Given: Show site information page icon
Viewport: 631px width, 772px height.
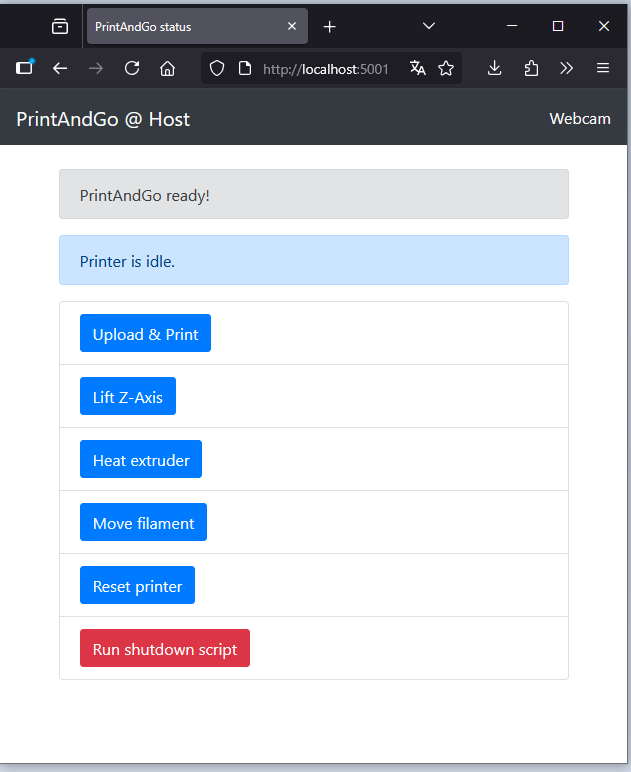Looking at the screenshot, I should coord(245,68).
